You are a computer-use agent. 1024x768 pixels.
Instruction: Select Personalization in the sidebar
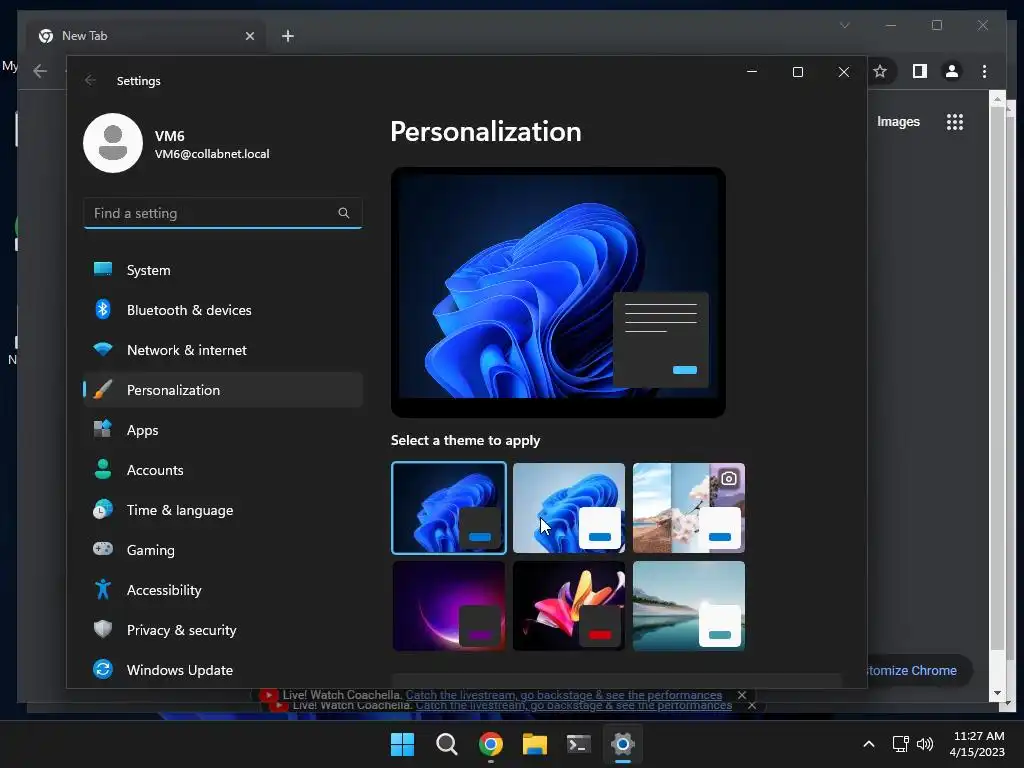click(223, 390)
